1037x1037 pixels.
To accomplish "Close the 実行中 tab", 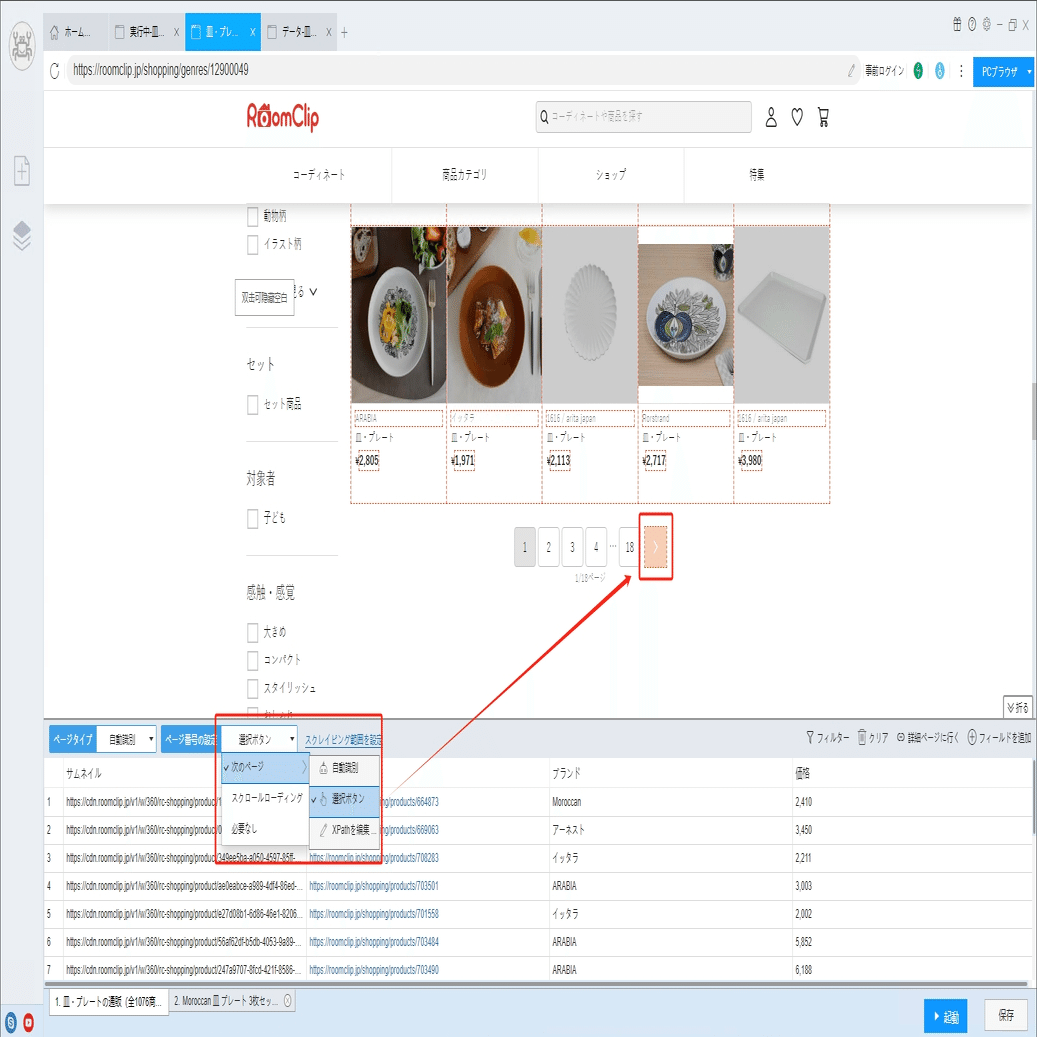I will point(177,32).
